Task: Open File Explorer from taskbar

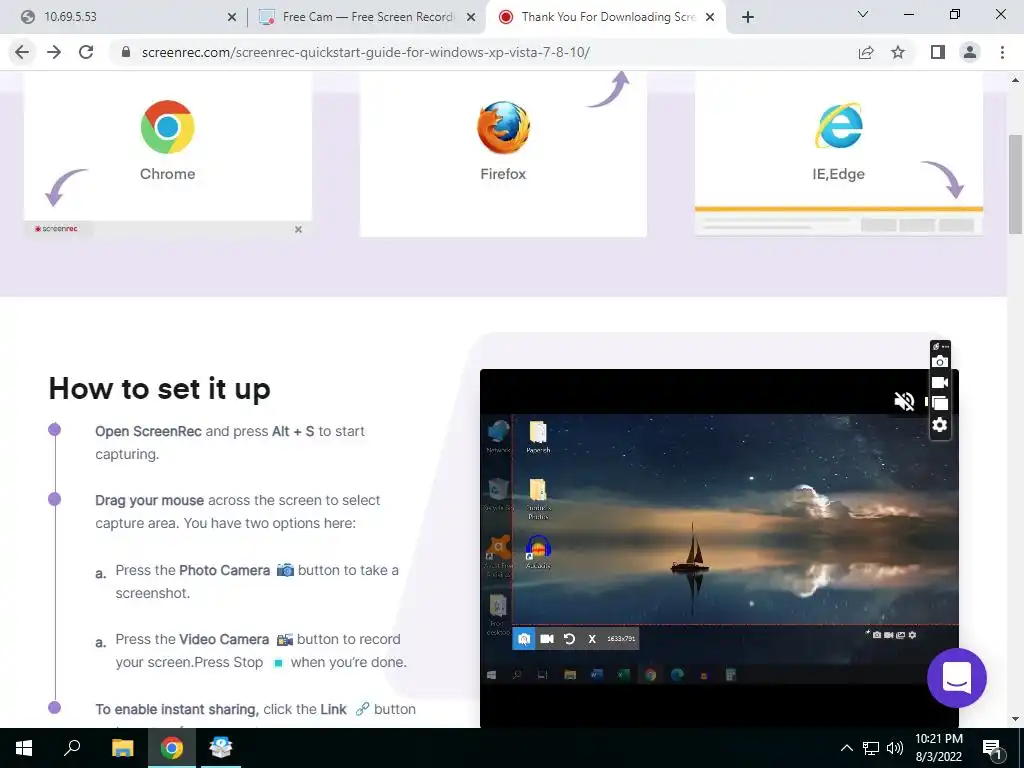Action: click(x=122, y=748)
